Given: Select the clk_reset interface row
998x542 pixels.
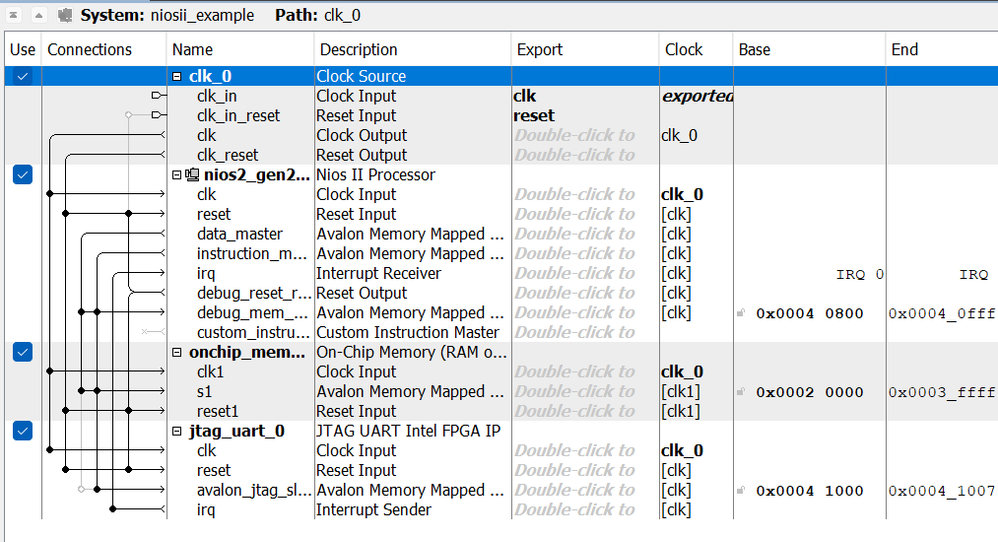Looking at the screenshot, I should click(227, 155).
